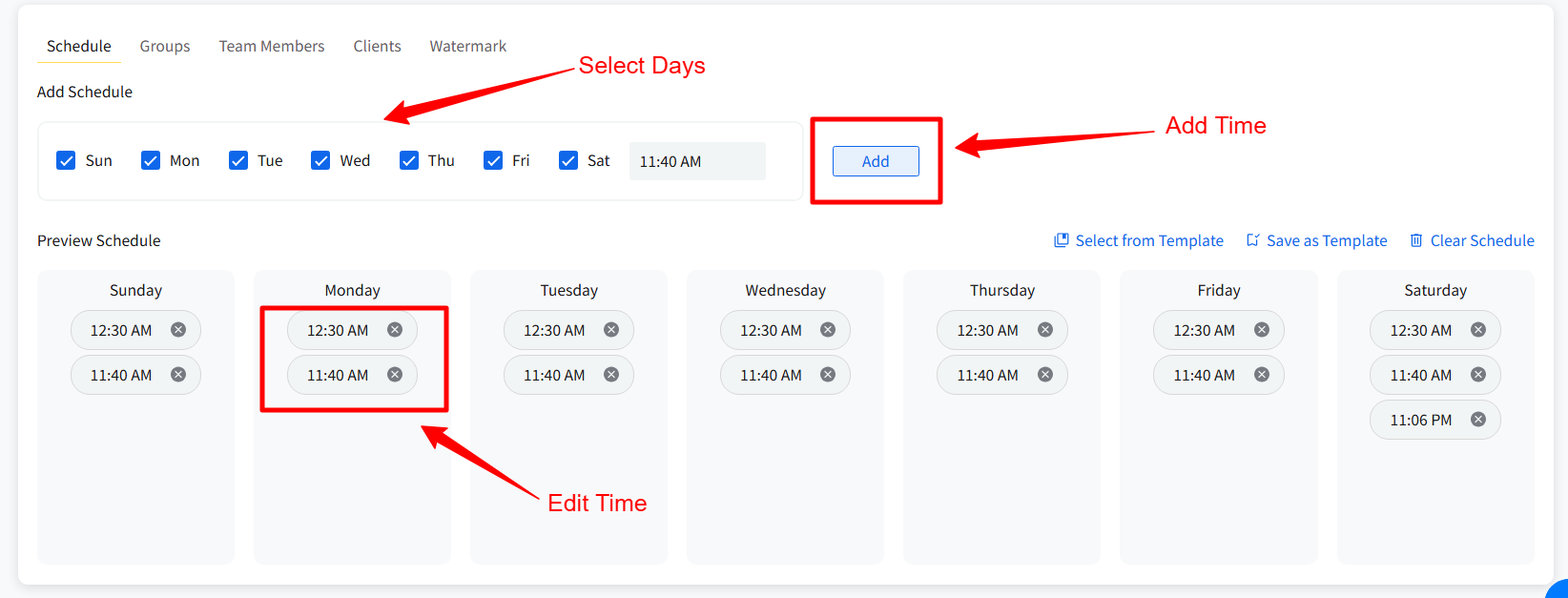The height and width of the screenshot is (598, 1568).
Task: Click the trash icon beside Clear Schedule
Action: pyautogui.click(x=1416, y=240)
